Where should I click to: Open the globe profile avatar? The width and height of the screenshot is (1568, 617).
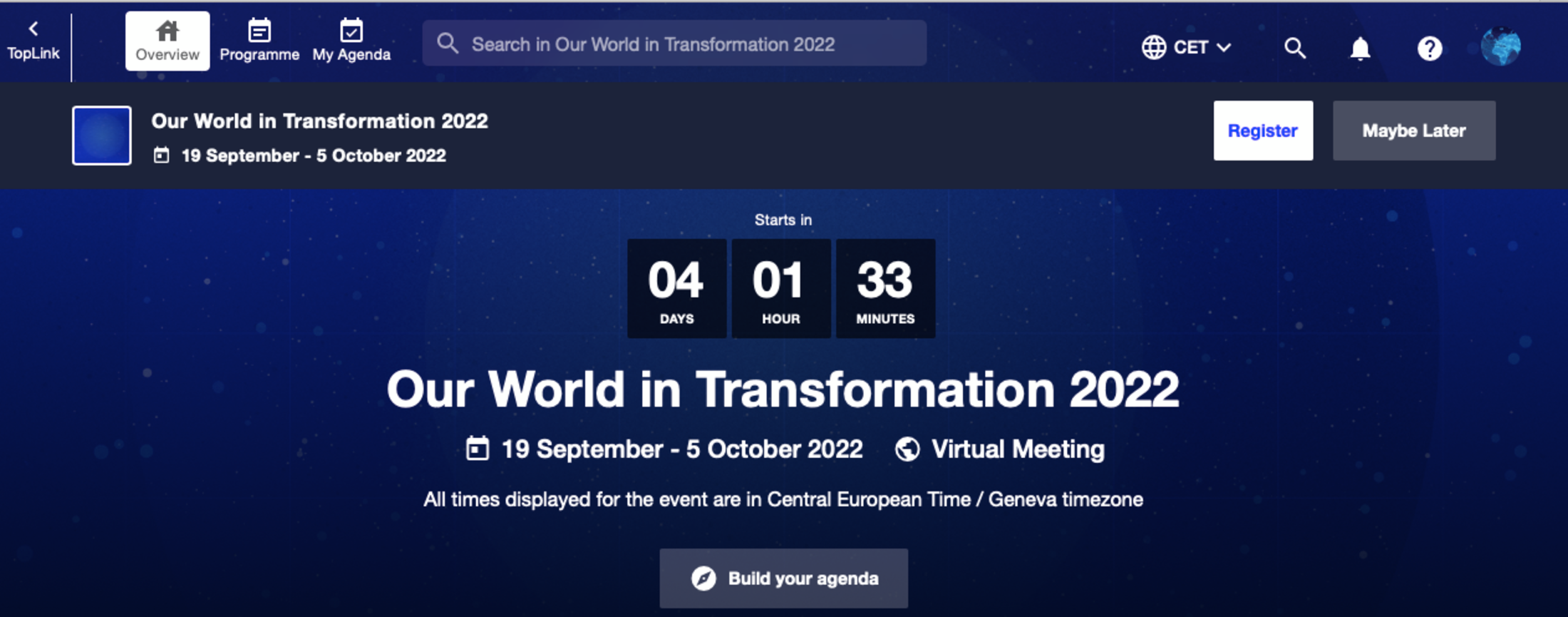[1500, 47]
